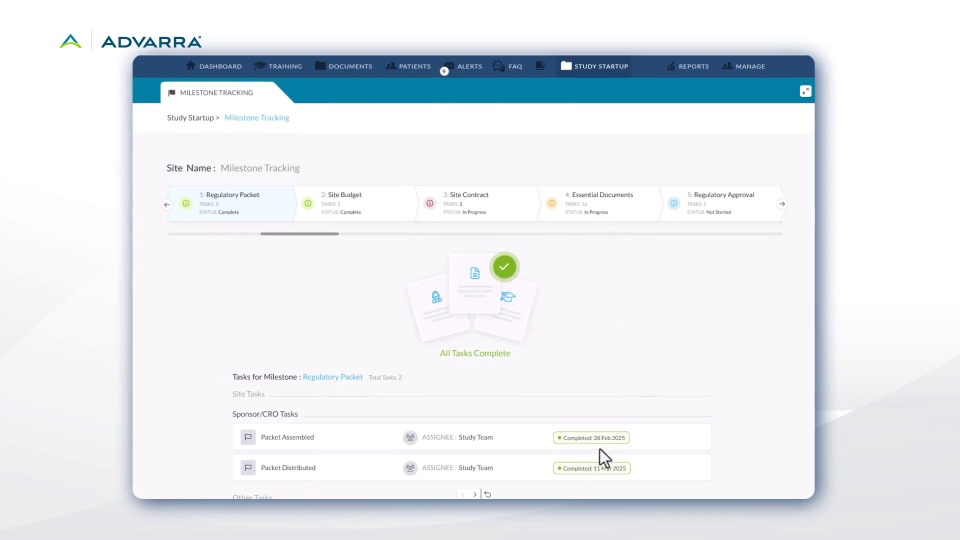Click the unlabeled icon right of FAQ

541,66
